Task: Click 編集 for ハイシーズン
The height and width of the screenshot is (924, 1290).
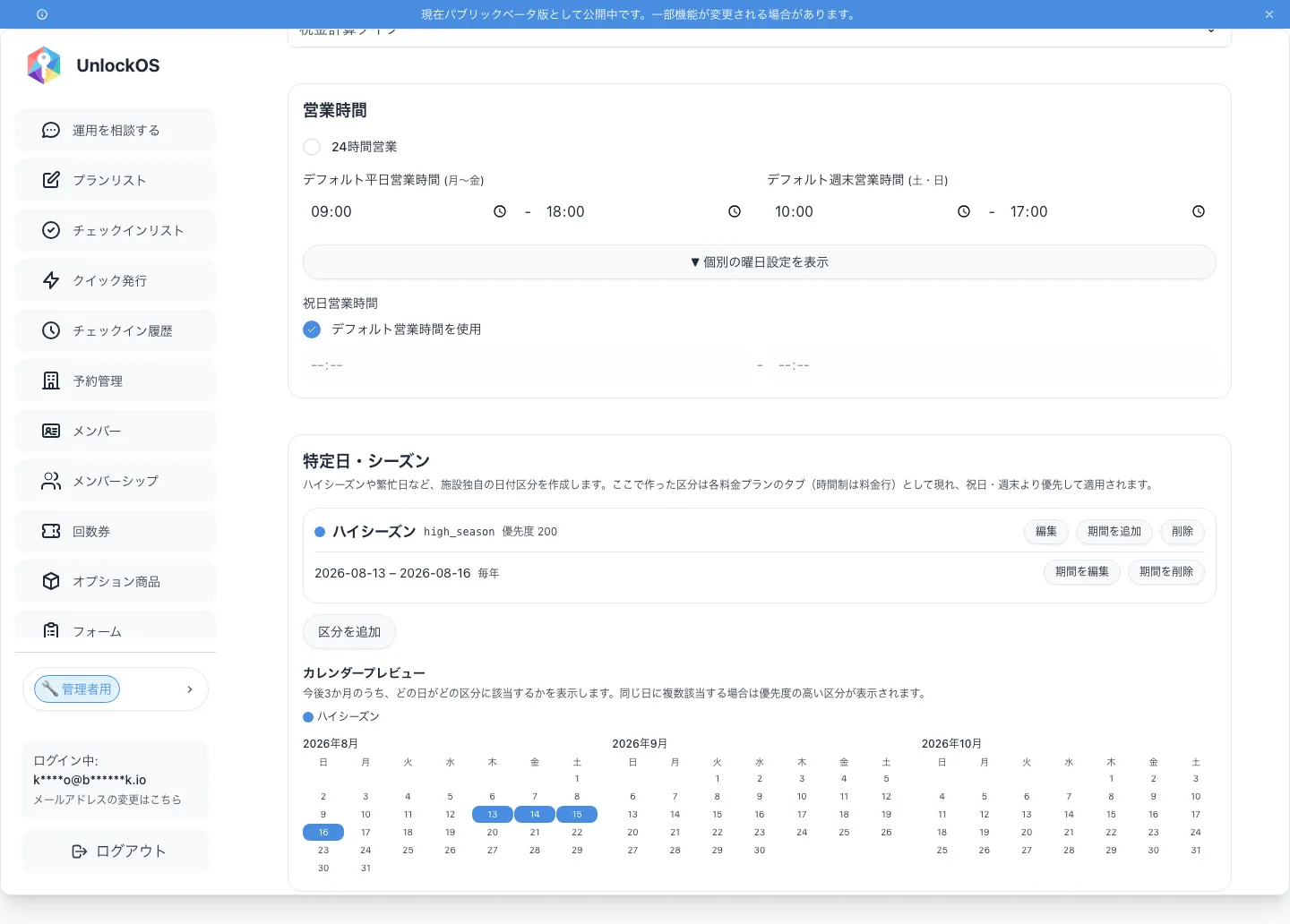Action: tap(1046, 532)
